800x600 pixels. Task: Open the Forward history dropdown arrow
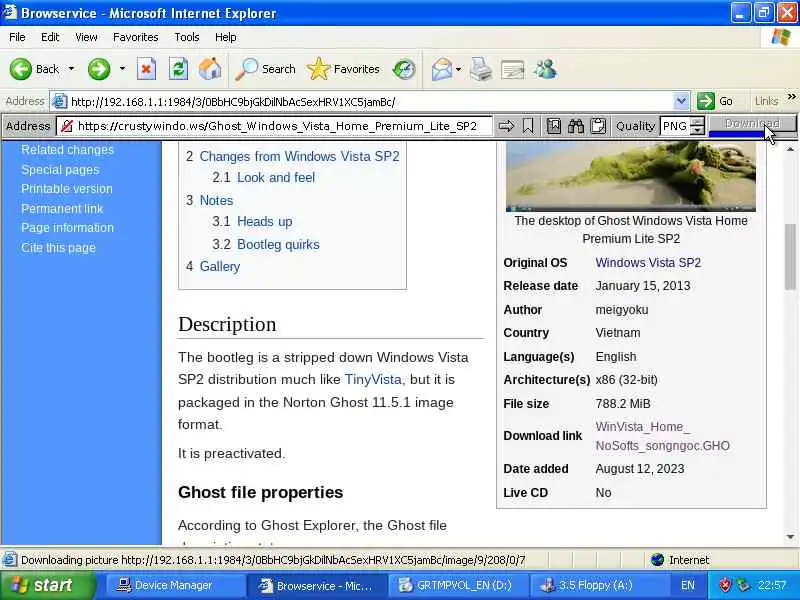click(122, 69)
